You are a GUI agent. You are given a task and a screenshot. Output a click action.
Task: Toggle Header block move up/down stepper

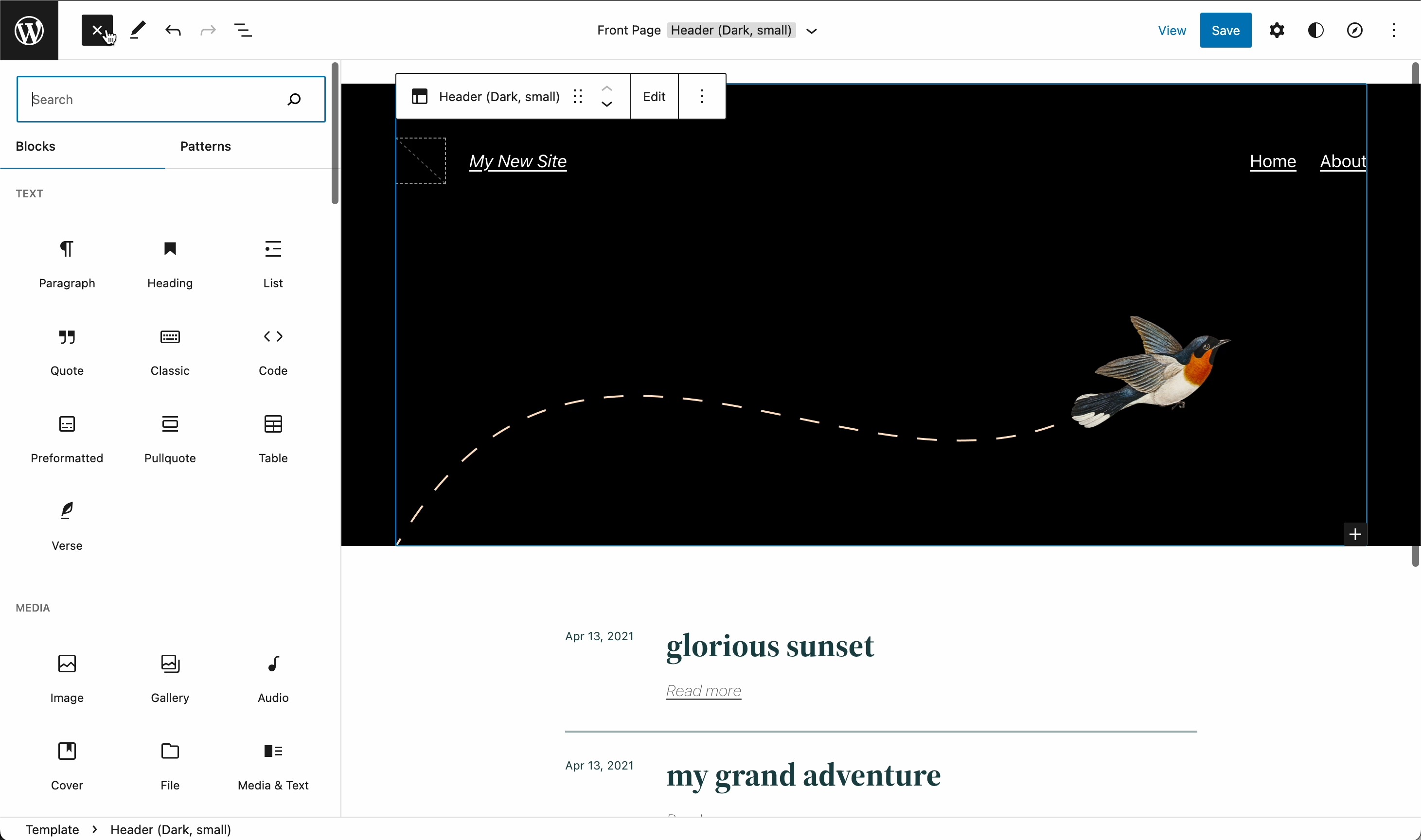[x=606, y=96]
